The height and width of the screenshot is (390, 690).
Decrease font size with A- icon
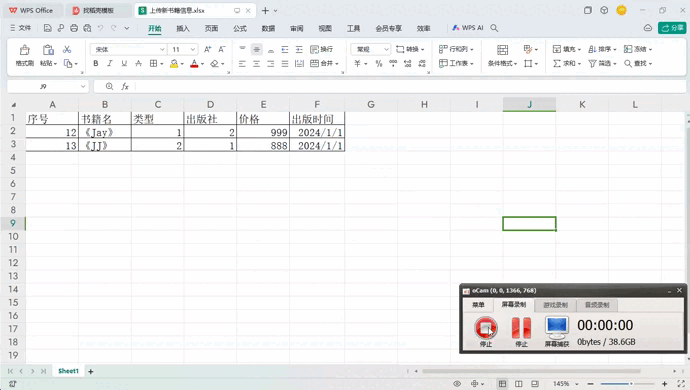tap(222, 49)
